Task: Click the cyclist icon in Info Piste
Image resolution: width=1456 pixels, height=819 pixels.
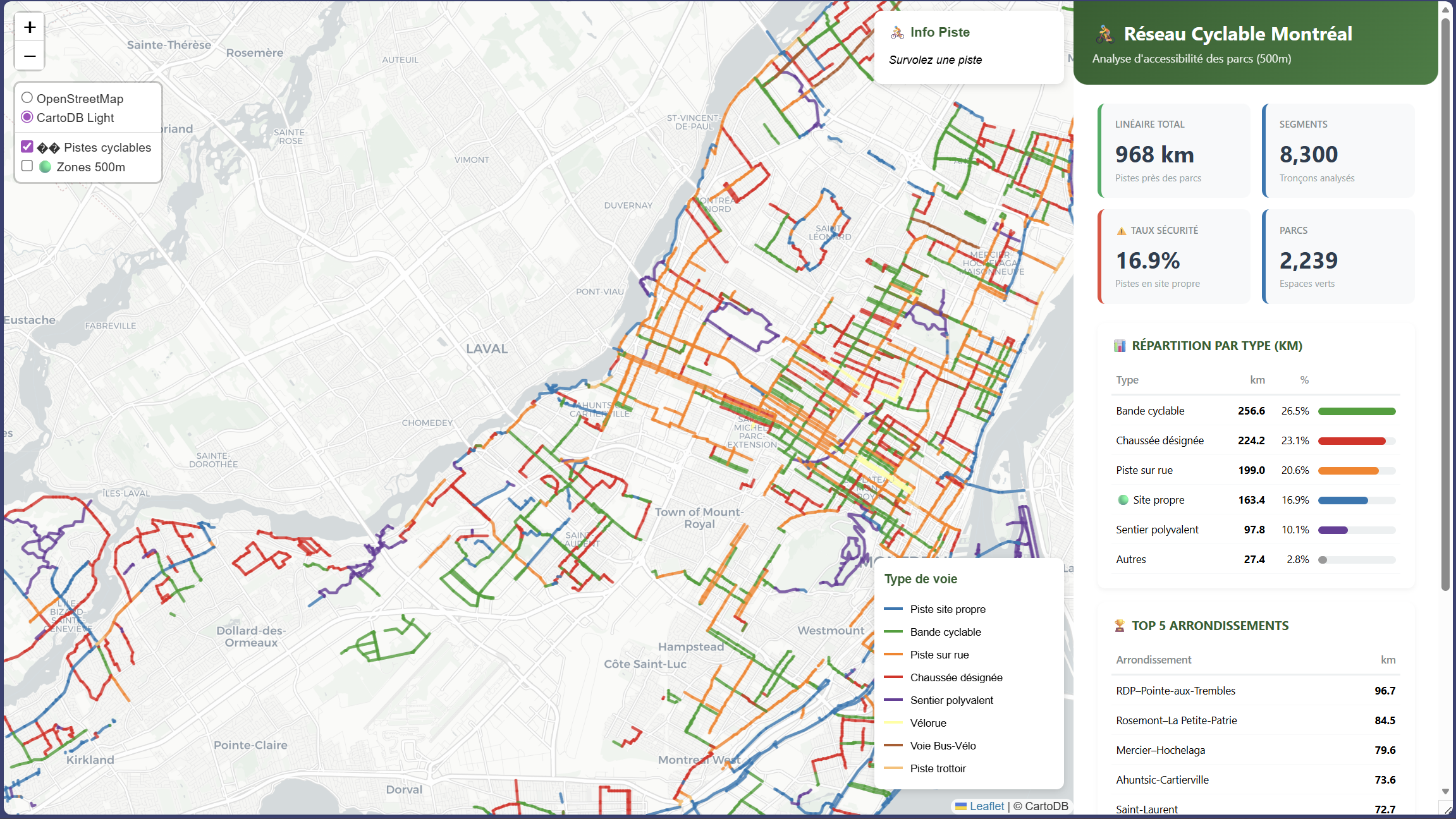Action: (x=897, y=33)
